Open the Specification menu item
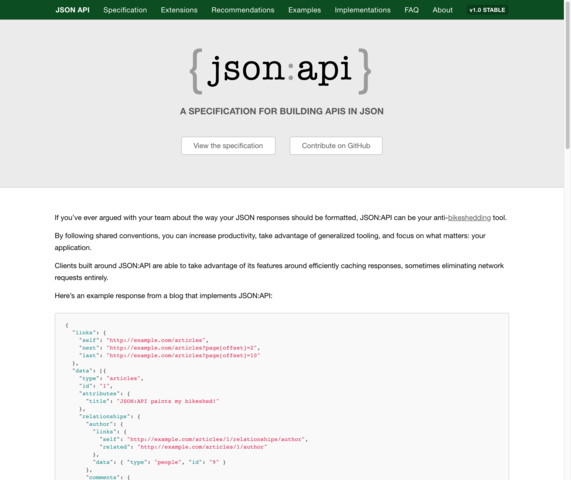 125,10
